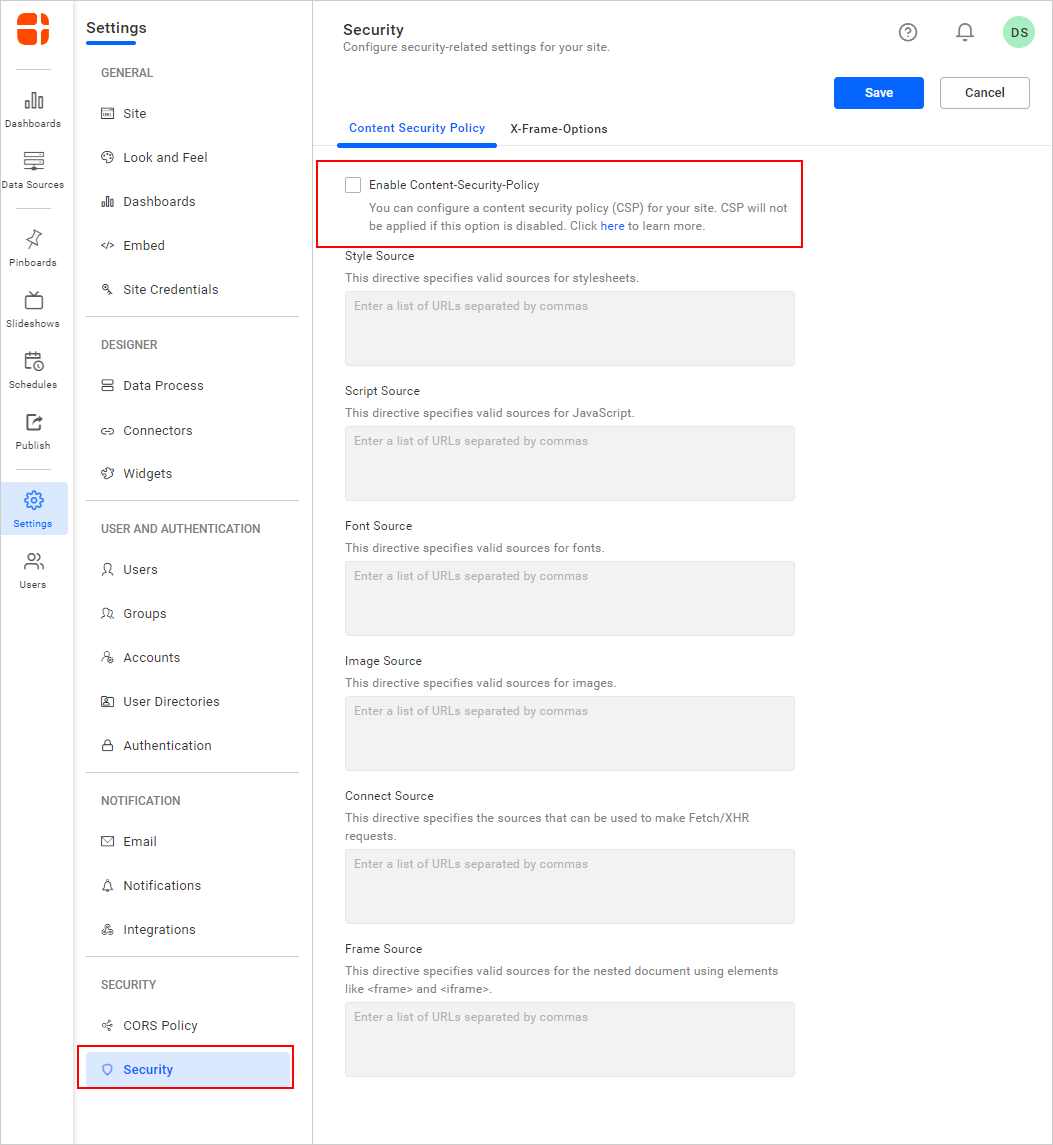Select the Content Security Policy tab
This screenshot has height=1145, width=1053.
(x=417, y=129)
